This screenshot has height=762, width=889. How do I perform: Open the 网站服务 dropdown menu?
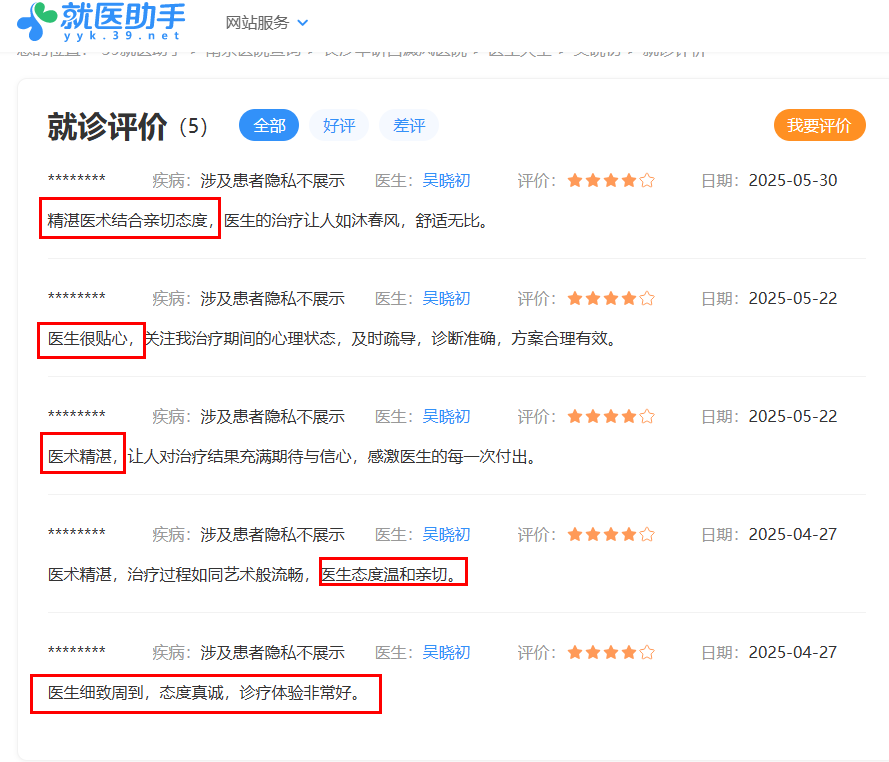pyautogui.click(x=257, y=22)
